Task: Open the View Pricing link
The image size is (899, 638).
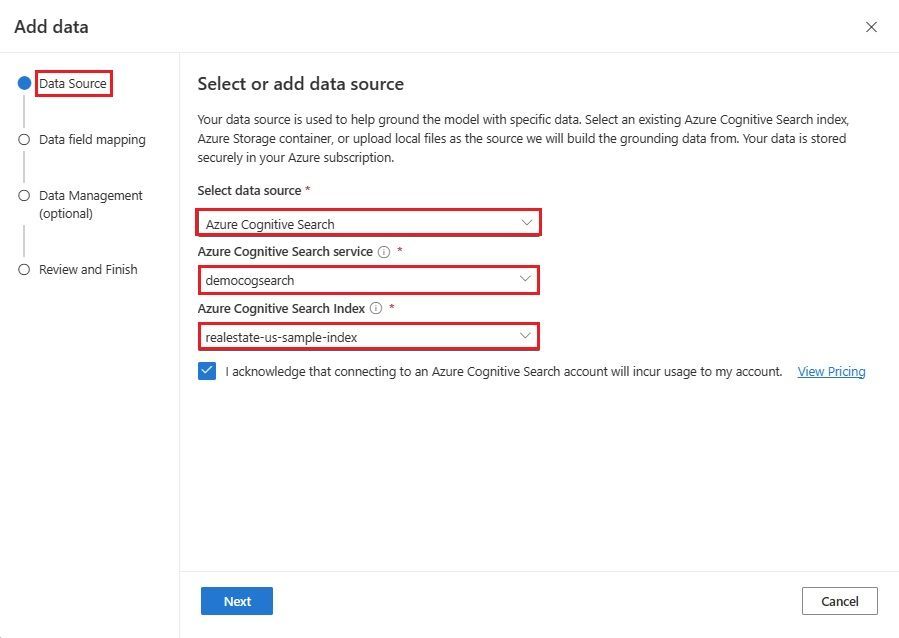Action: pos(831,372)
